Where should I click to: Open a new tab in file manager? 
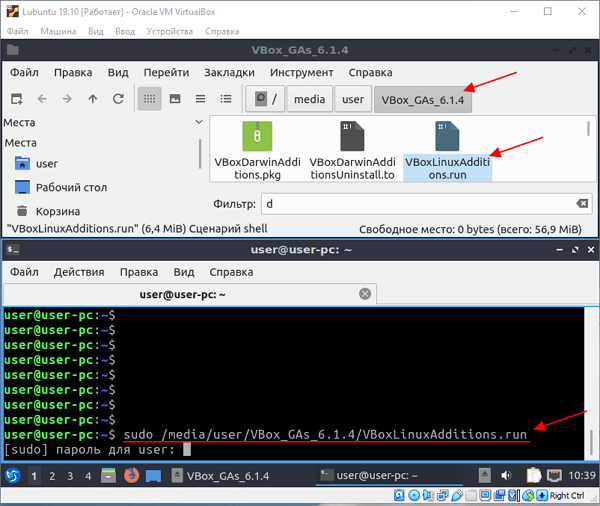click(x=16, y=99)
